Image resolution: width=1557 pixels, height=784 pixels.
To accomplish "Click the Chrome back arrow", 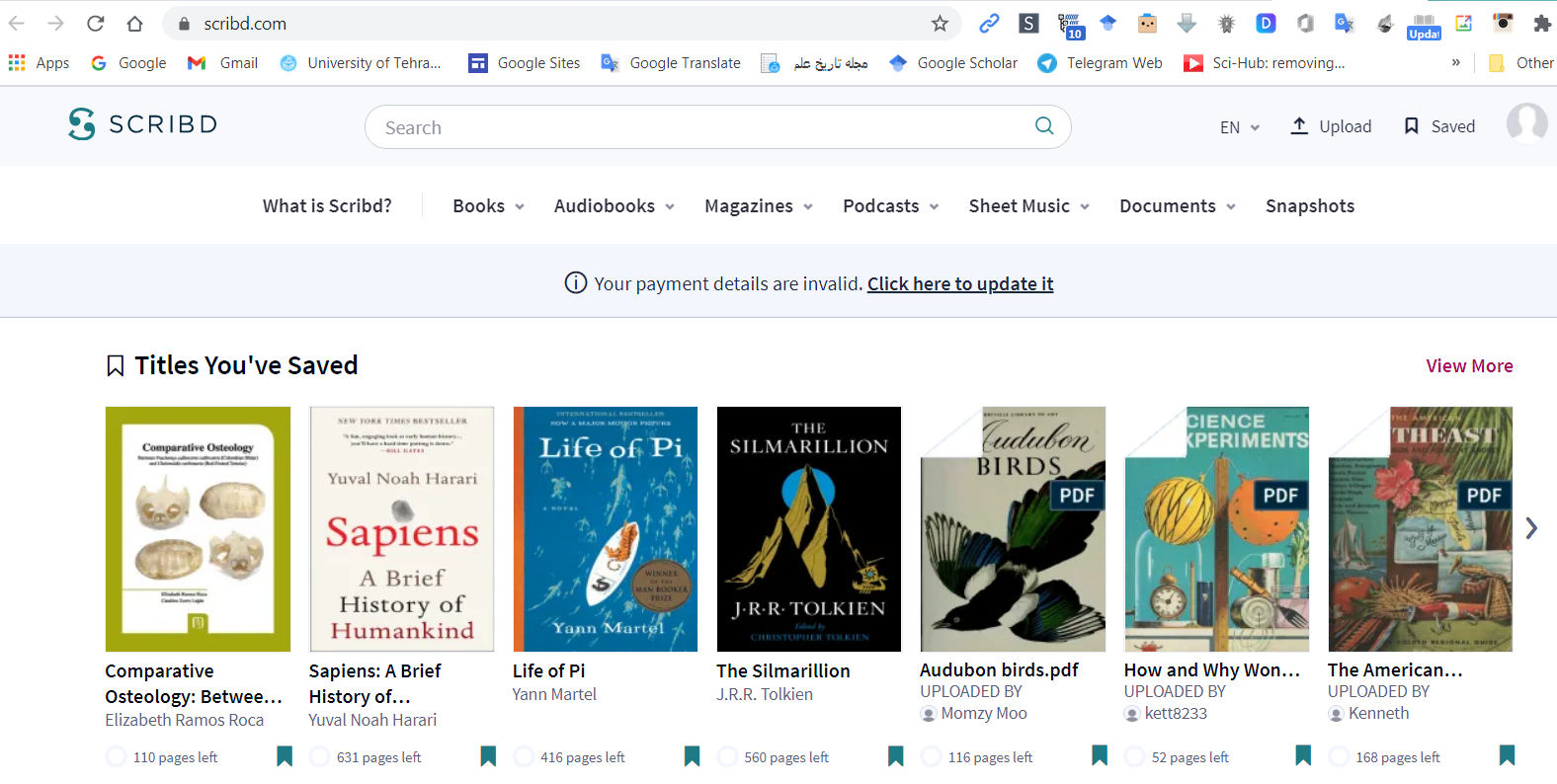I will pos(17,23).
